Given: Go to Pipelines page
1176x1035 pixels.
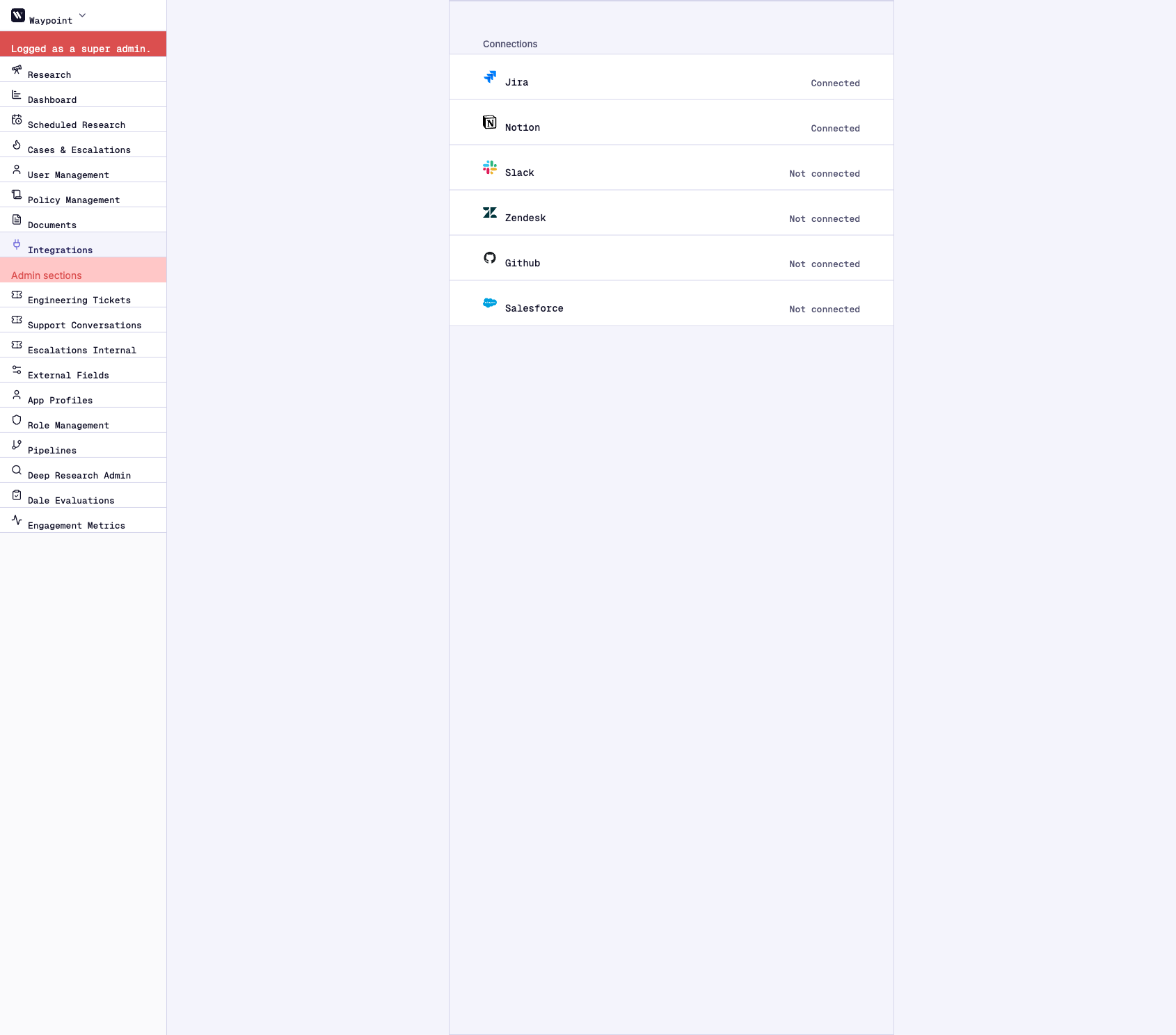Looking at the screenshot, I should pos(83,445).
